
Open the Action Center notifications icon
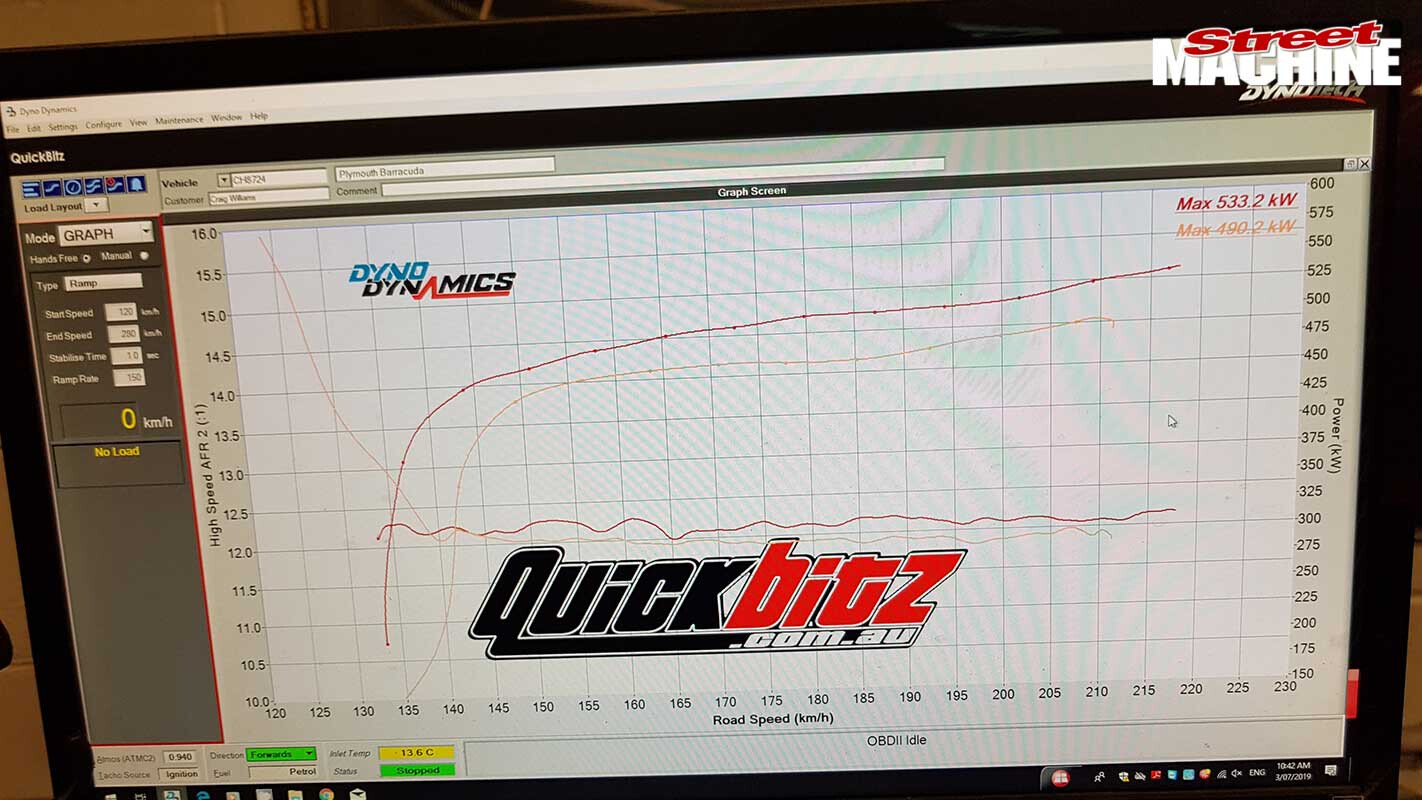1330,771
